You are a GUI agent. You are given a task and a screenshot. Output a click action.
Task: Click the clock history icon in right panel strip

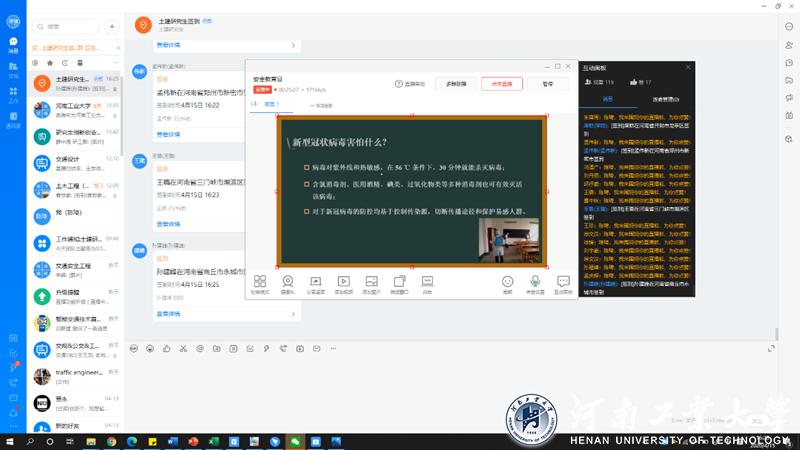[789, 63]
